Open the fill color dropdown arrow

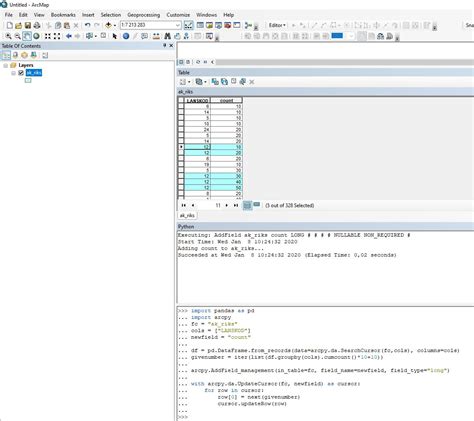click(351, 36)
